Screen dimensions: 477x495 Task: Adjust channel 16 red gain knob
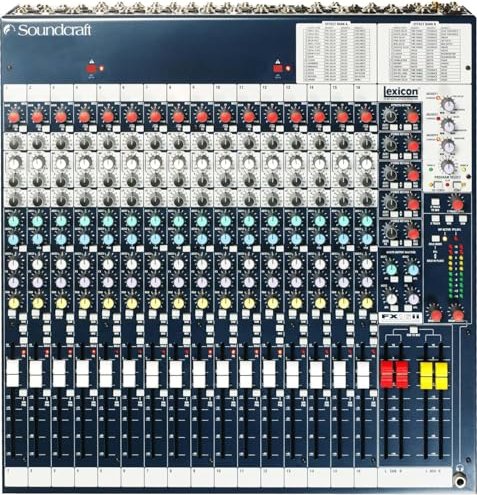click(366, 117)
